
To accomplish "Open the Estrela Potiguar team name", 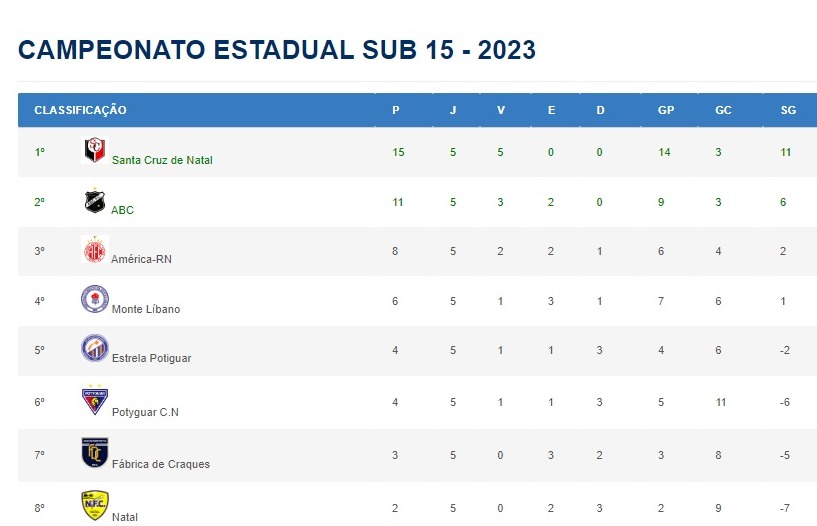I will (x=152, y=358).
